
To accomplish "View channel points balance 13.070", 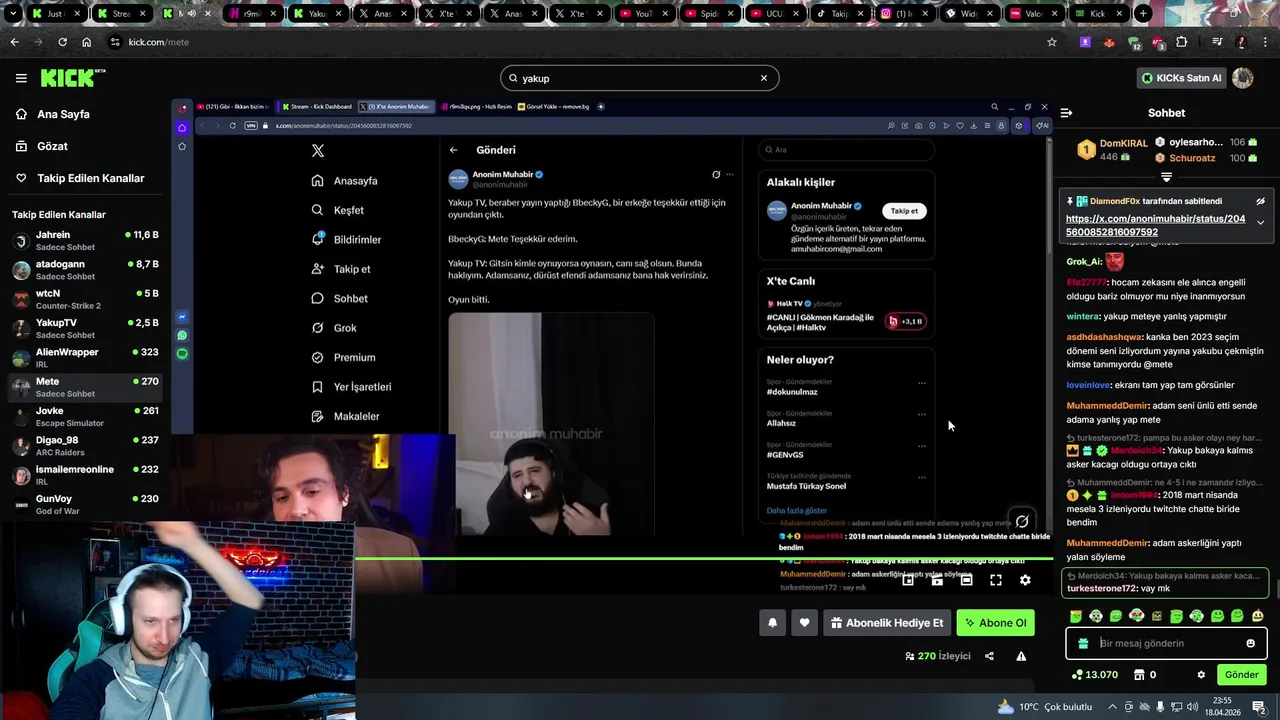I will pyautogui.click(x=1094, y=675).
